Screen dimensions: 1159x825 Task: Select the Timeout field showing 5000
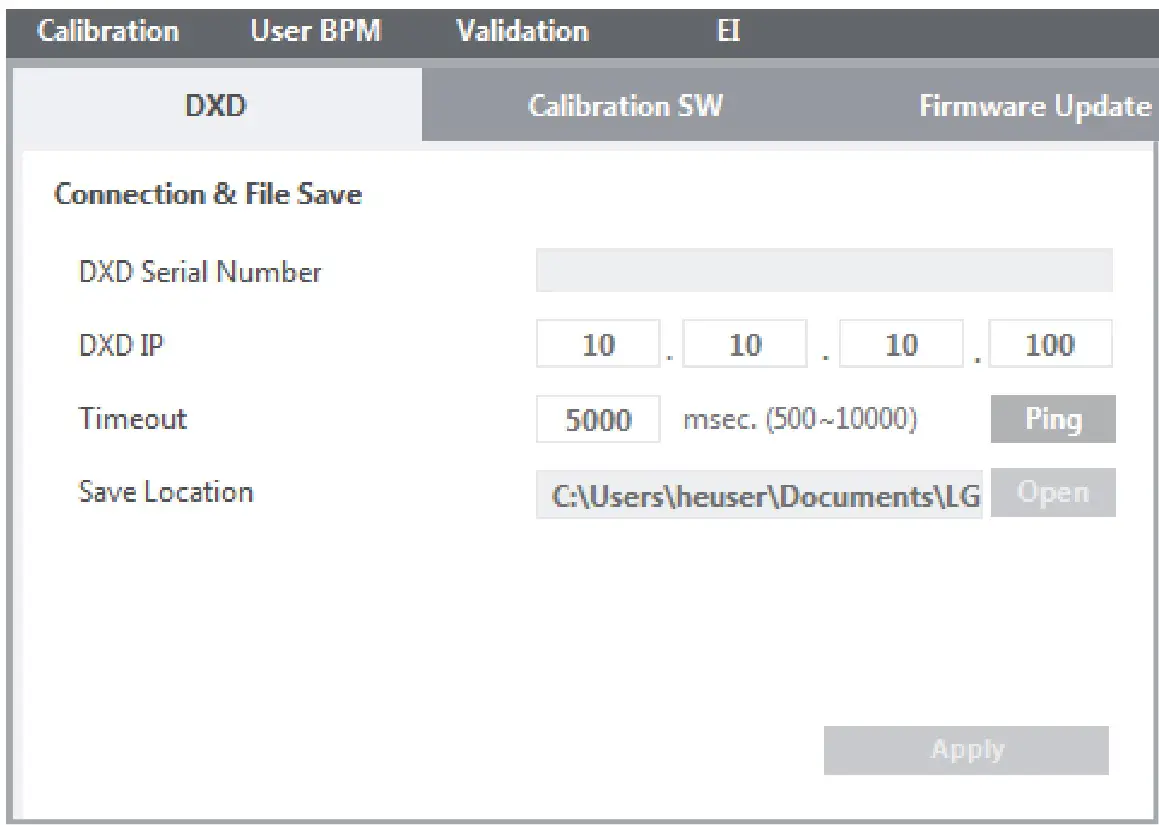coord(598,418)
